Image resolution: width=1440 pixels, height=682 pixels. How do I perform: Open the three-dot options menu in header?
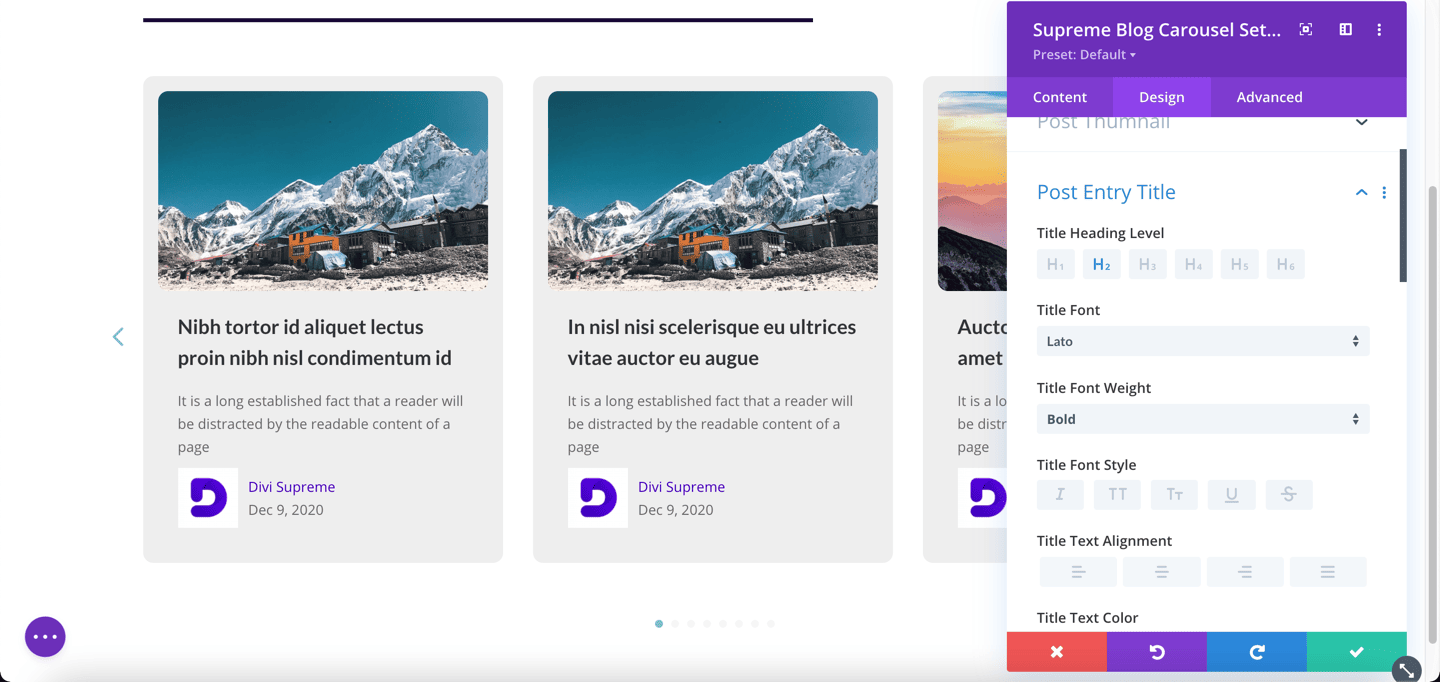point(1379,29)
